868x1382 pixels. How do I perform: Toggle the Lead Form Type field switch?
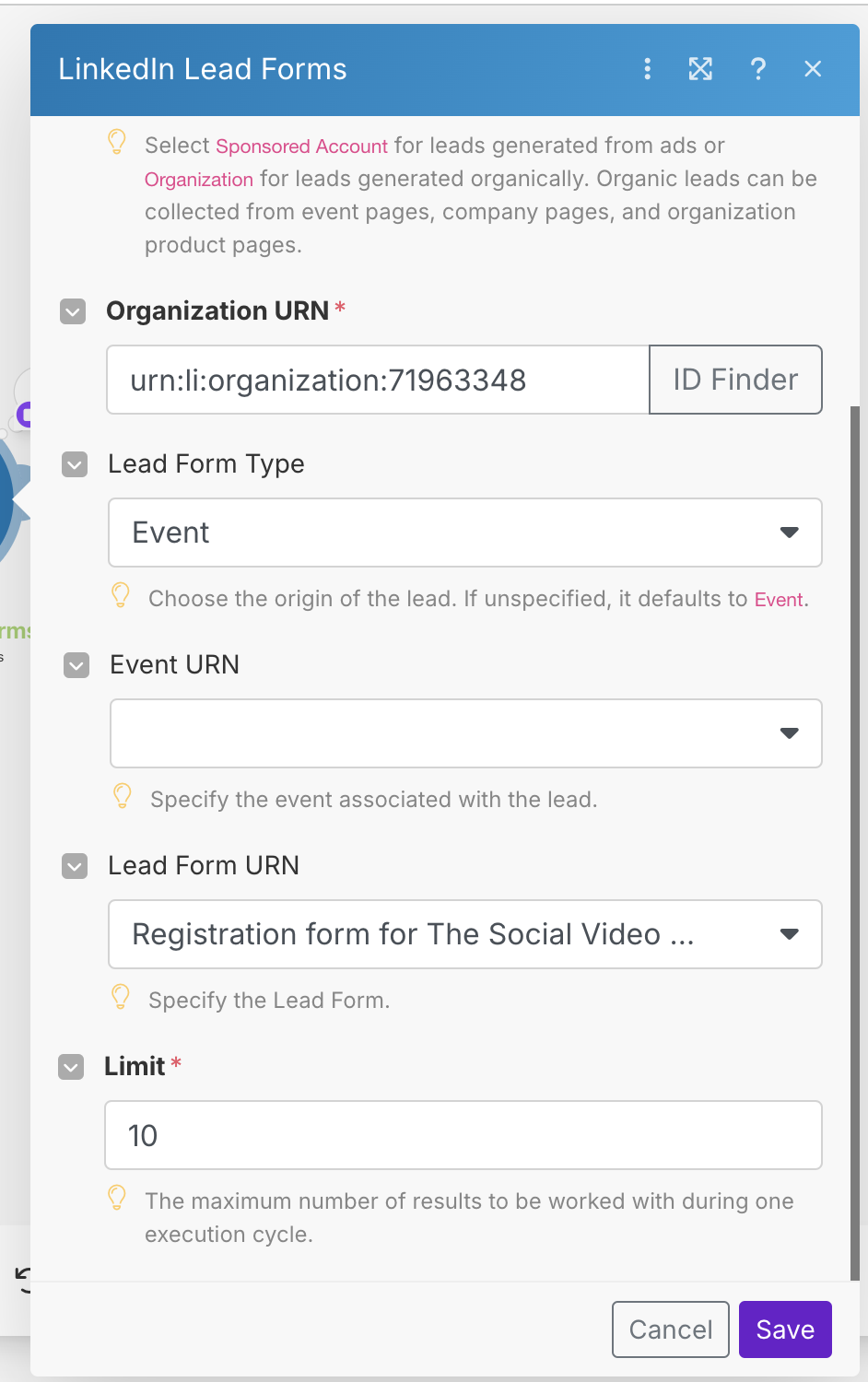75,464
